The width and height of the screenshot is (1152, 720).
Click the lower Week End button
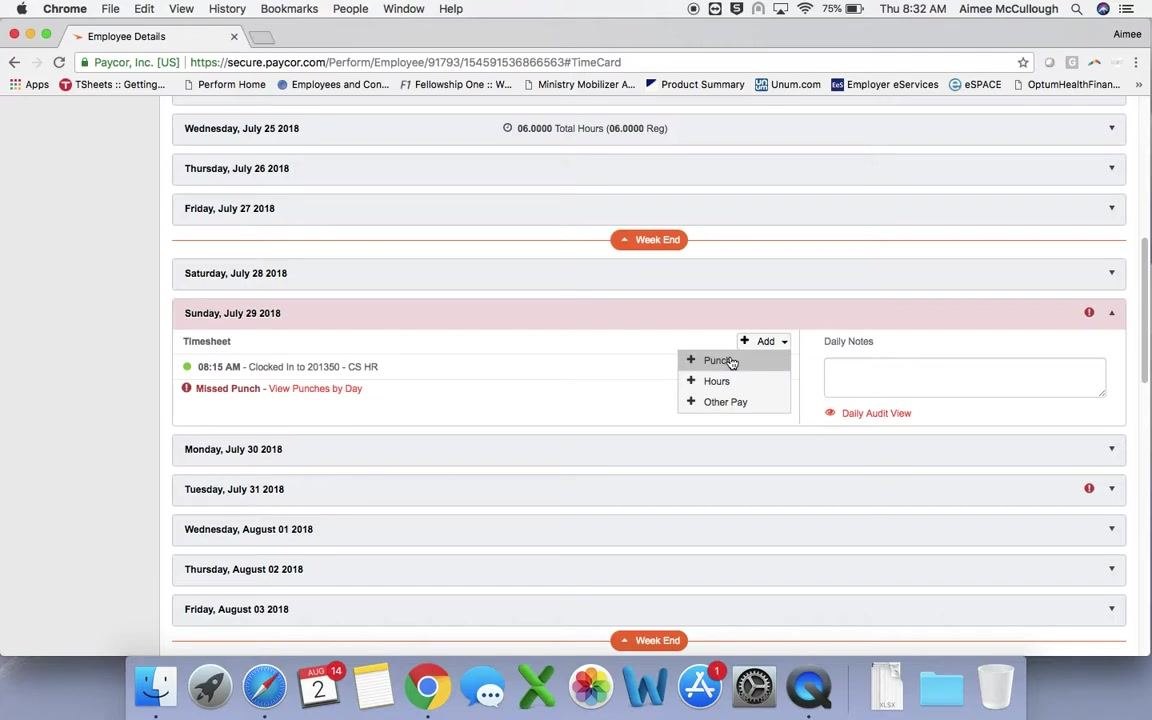coord(649,641)
